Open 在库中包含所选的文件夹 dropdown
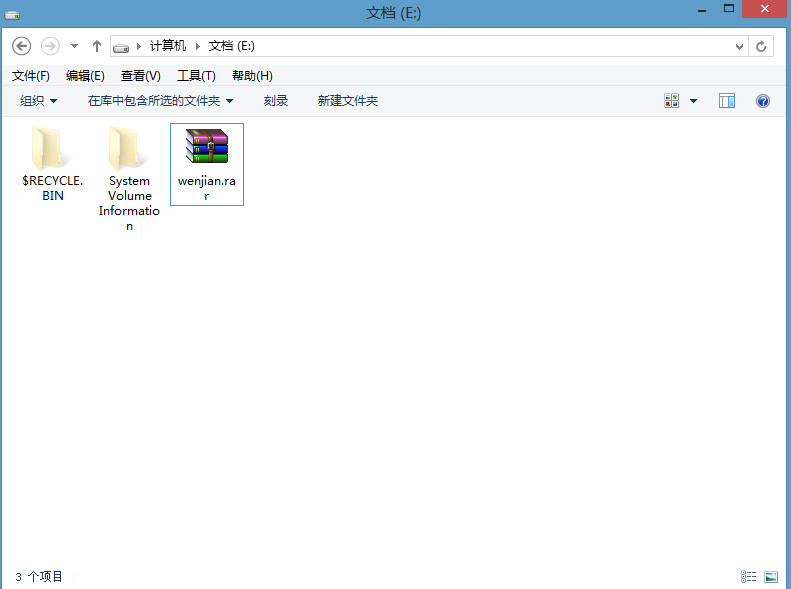Viewport: 791px width, 589px height. [160, 101]
